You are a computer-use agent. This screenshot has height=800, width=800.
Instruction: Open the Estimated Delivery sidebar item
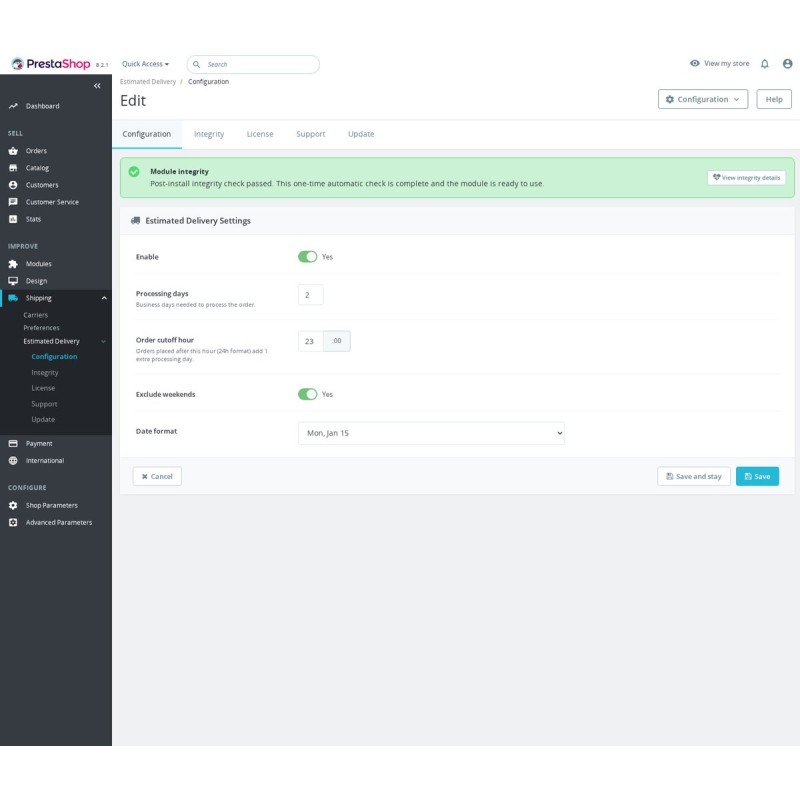pyautogui.click(x=52, y=341)
